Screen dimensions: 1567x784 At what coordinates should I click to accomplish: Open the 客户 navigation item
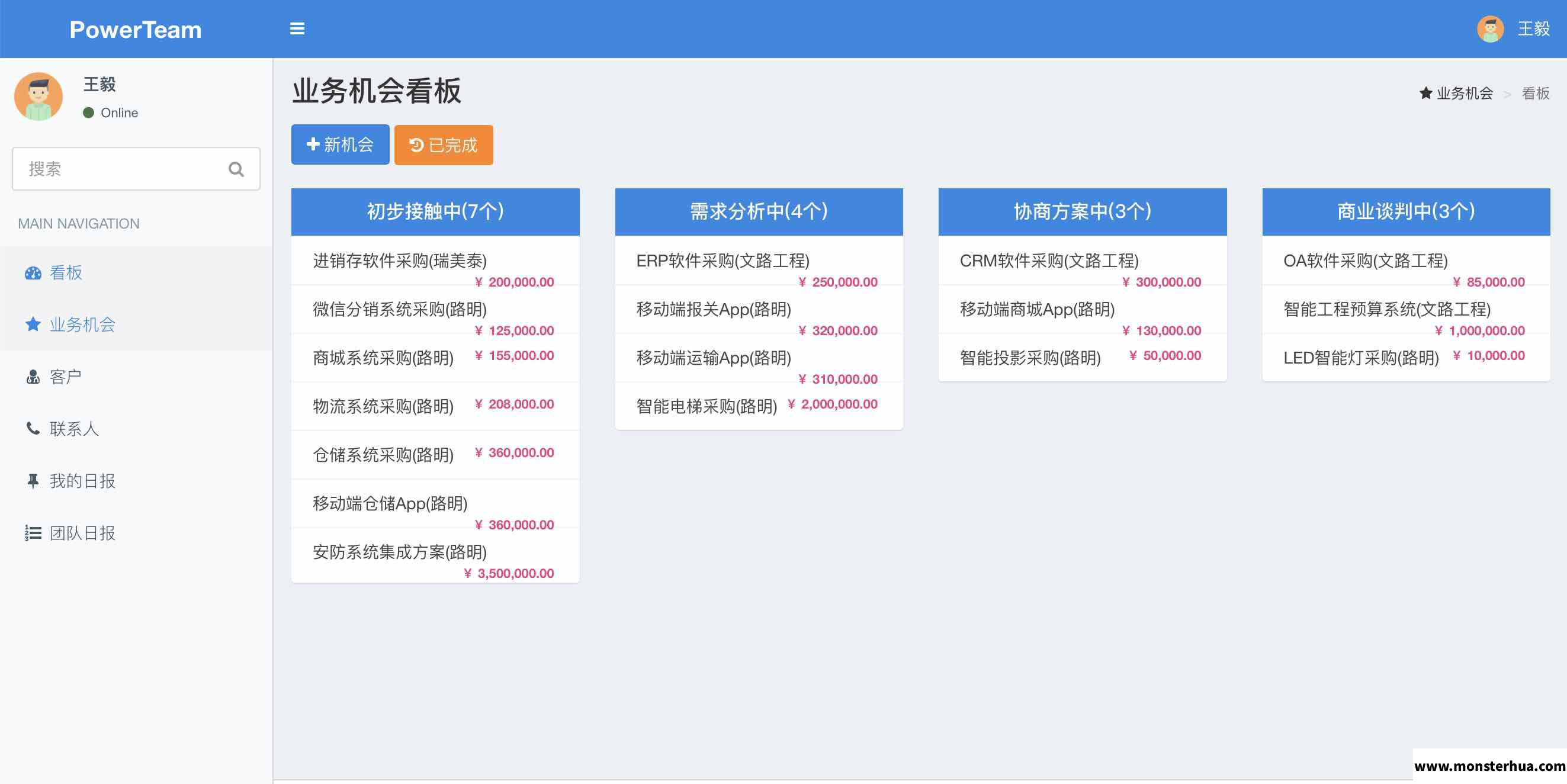(x=136, y=377)
